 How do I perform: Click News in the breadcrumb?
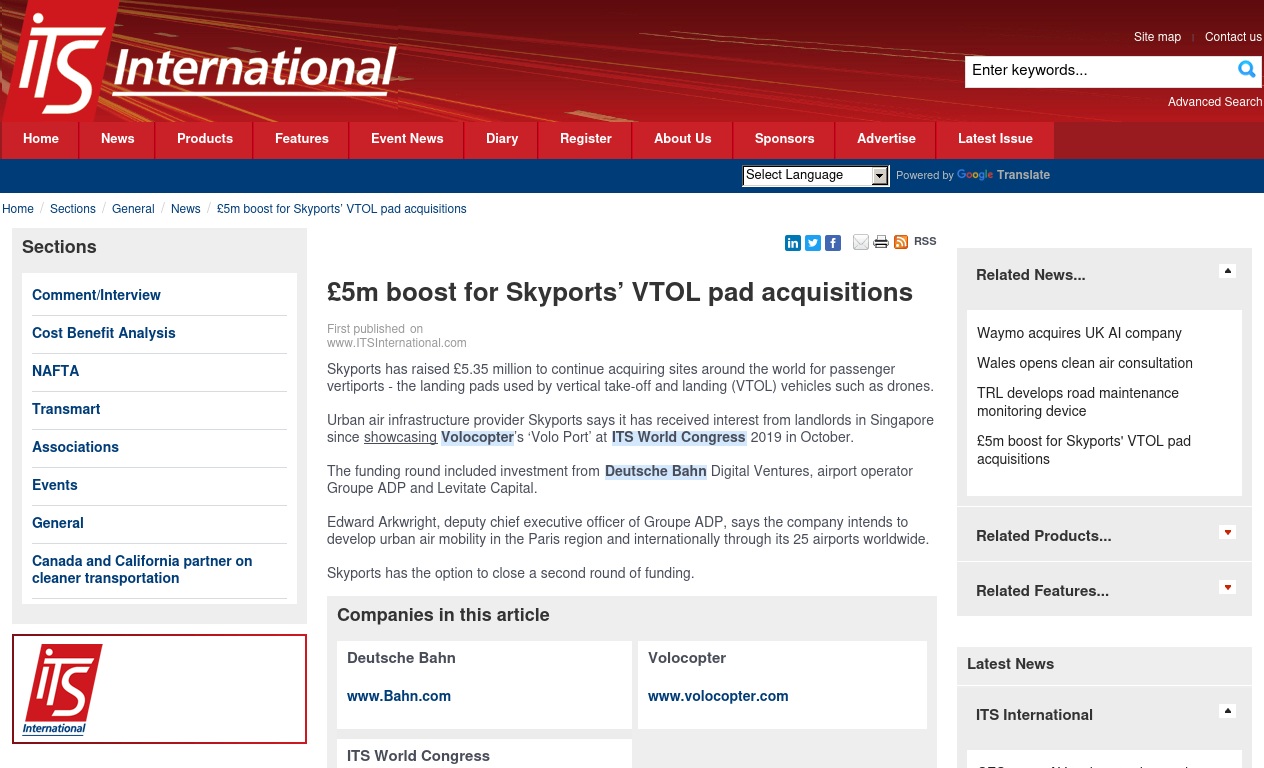186,209
